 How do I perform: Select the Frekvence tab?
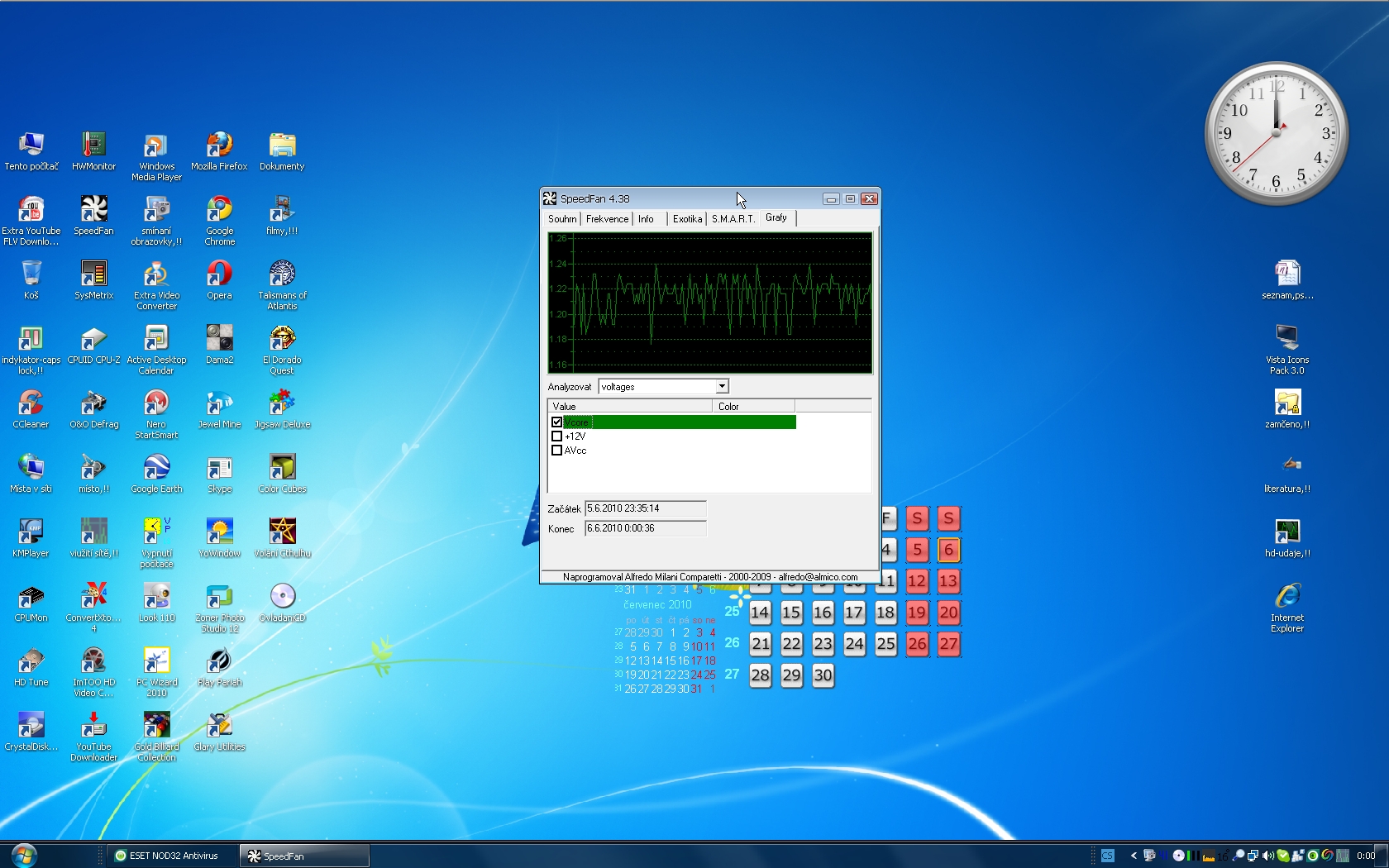click(607, 219)
